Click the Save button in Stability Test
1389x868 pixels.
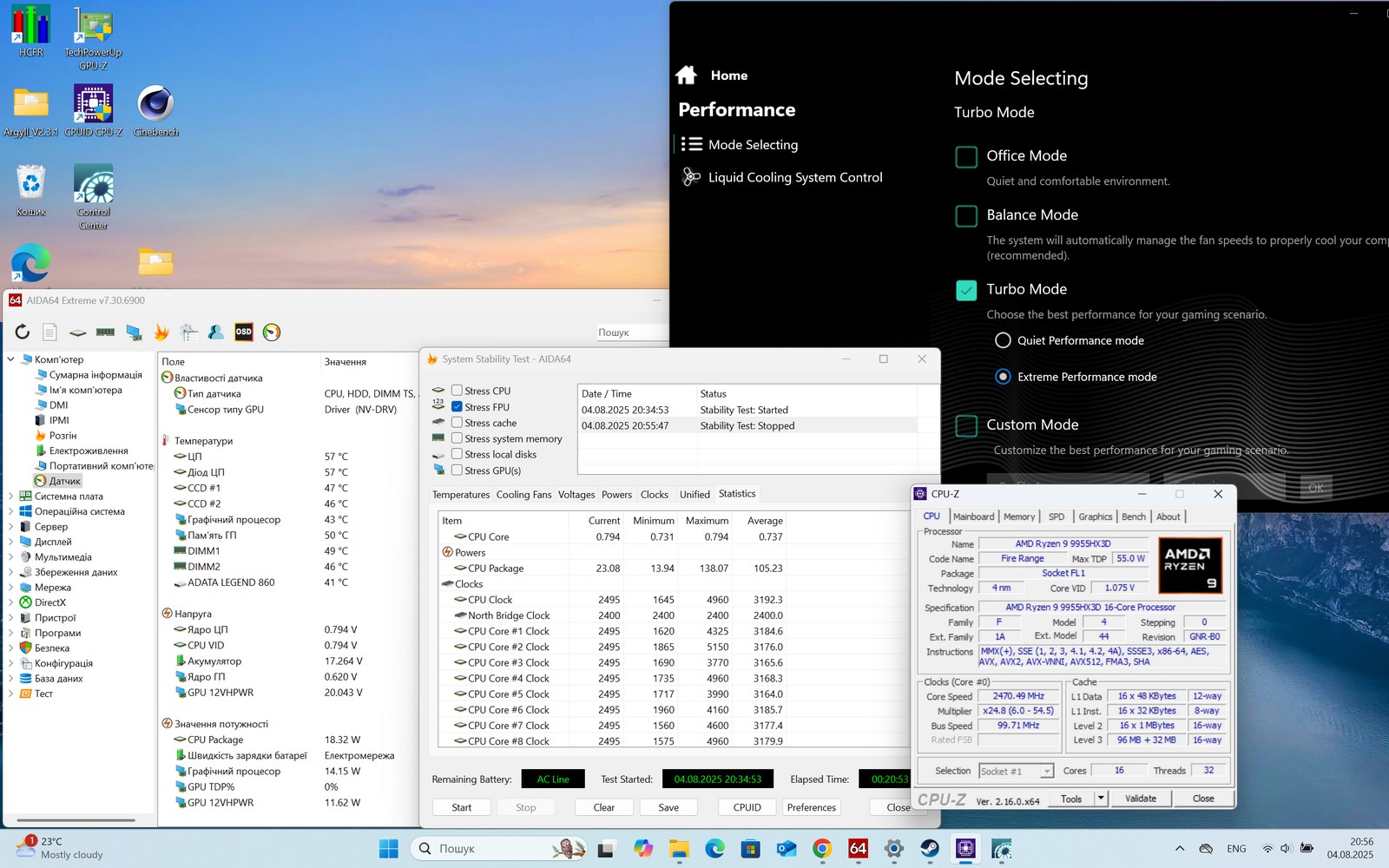click(x=668, y=807)
